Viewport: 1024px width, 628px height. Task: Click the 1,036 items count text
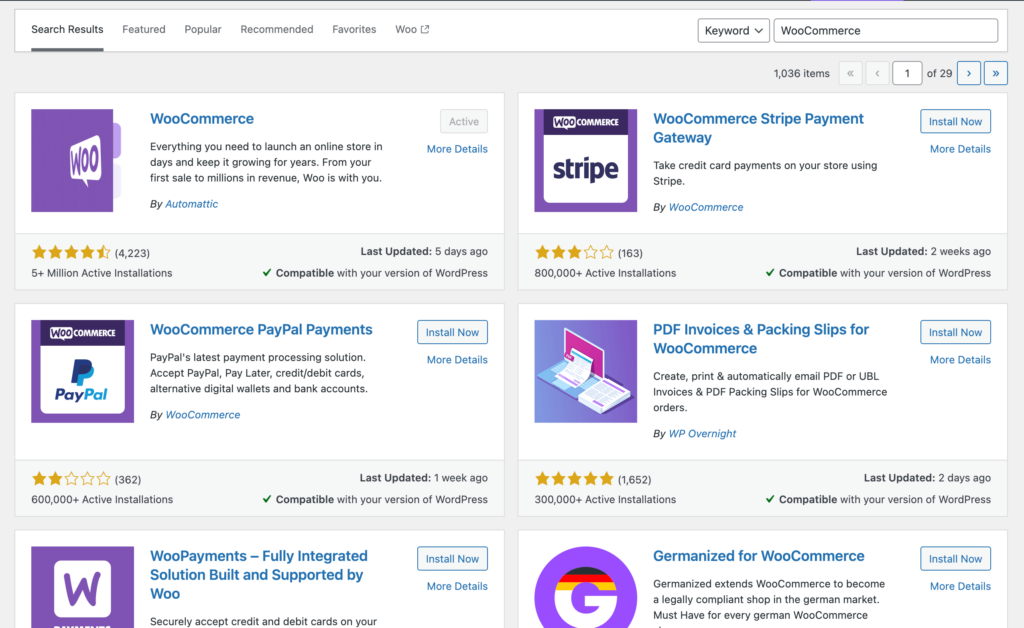[x=801, y=73]
